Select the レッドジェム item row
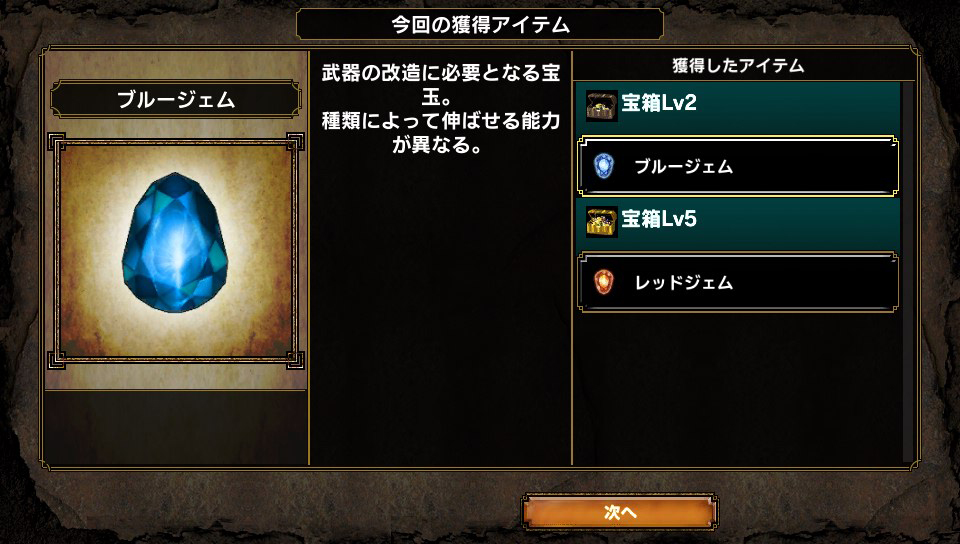 tap(738, 283)
